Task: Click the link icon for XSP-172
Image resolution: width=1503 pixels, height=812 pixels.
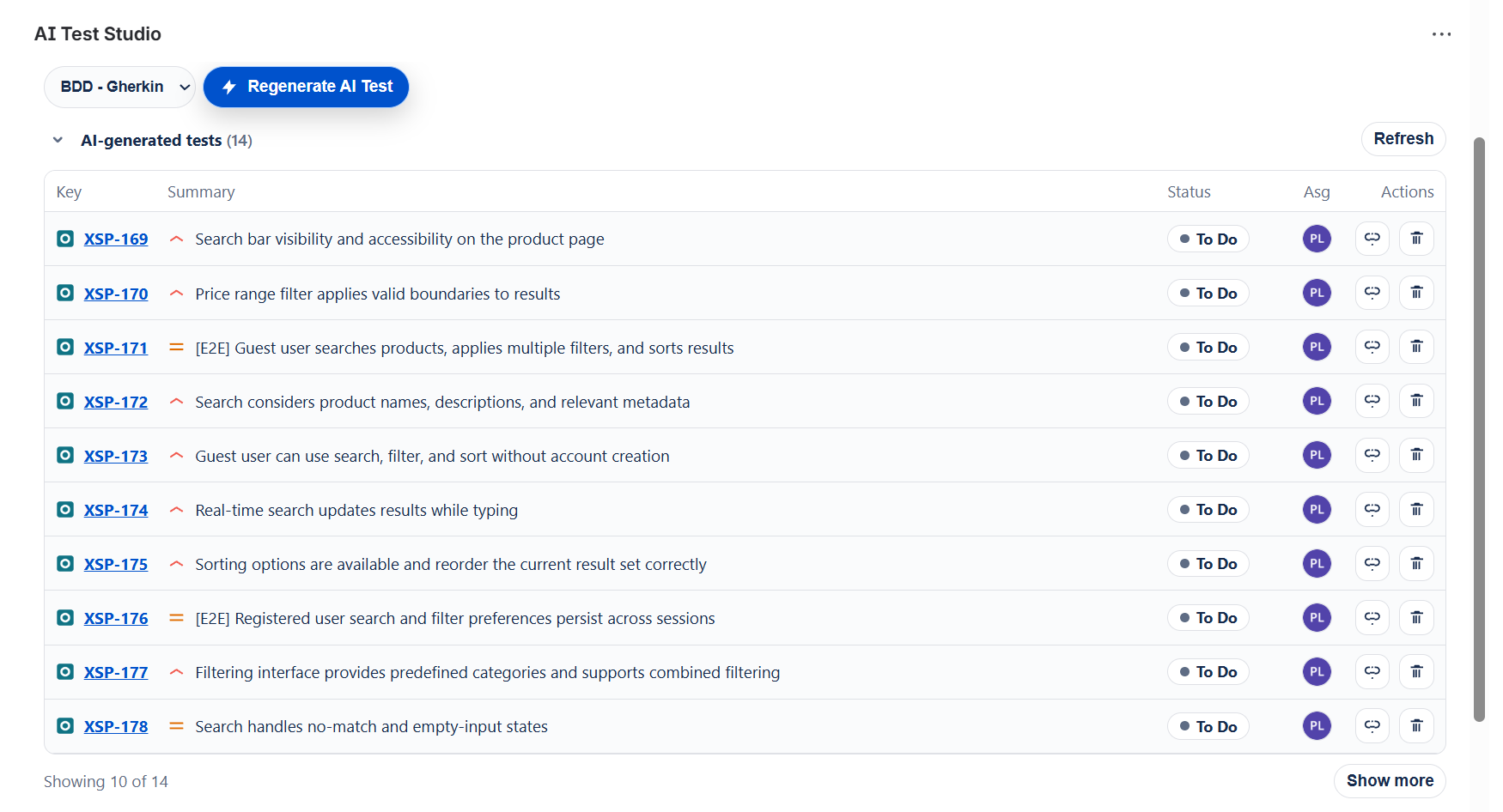Action: tap(1372, 401)
